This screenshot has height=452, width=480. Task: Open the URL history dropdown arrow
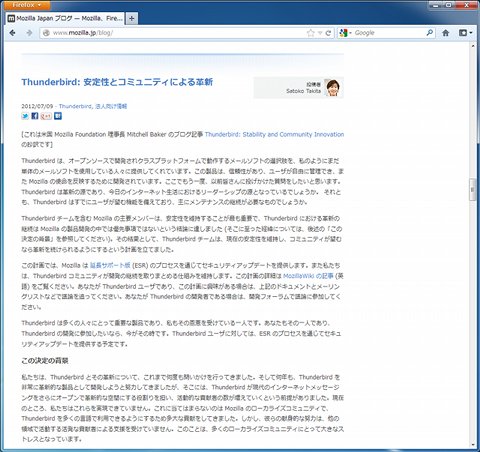tap(320, 33)
